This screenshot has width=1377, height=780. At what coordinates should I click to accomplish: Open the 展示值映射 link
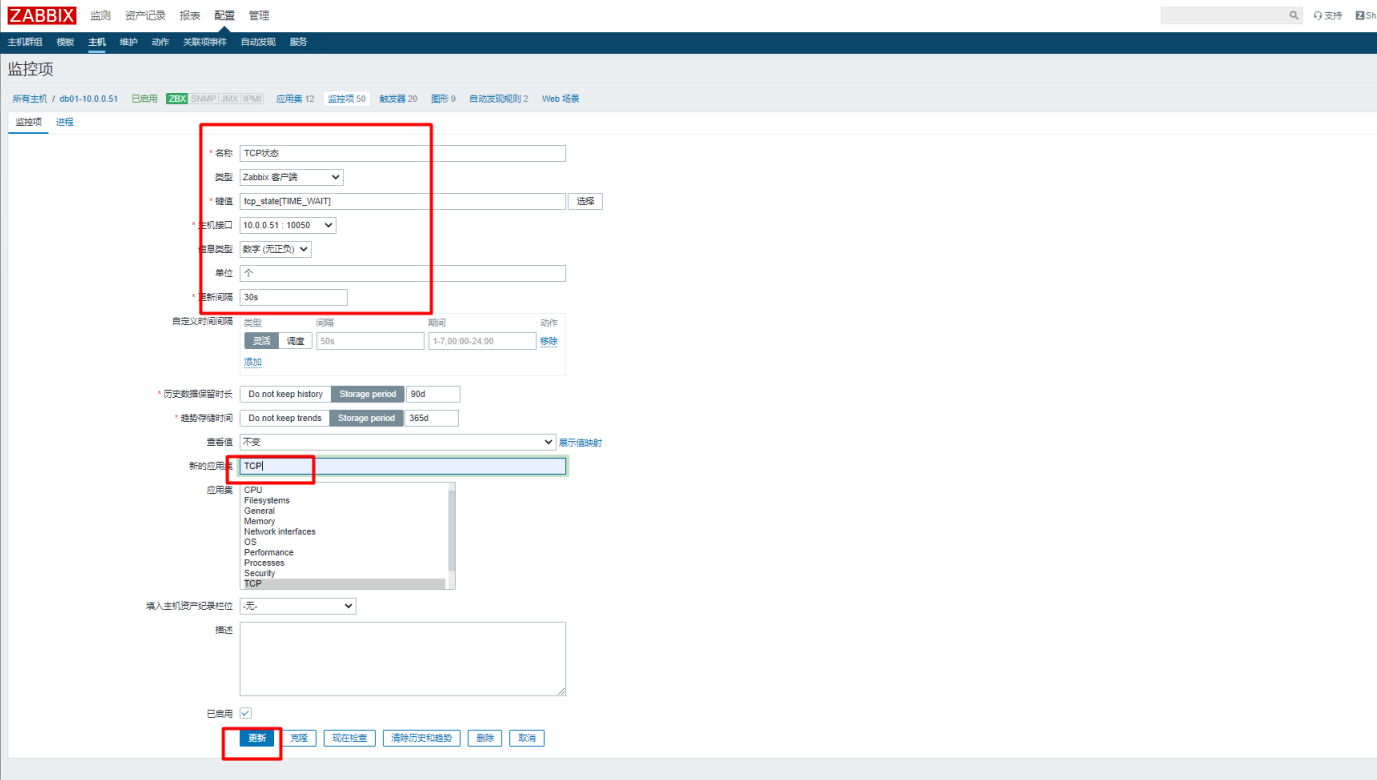[x=580, y=442]
